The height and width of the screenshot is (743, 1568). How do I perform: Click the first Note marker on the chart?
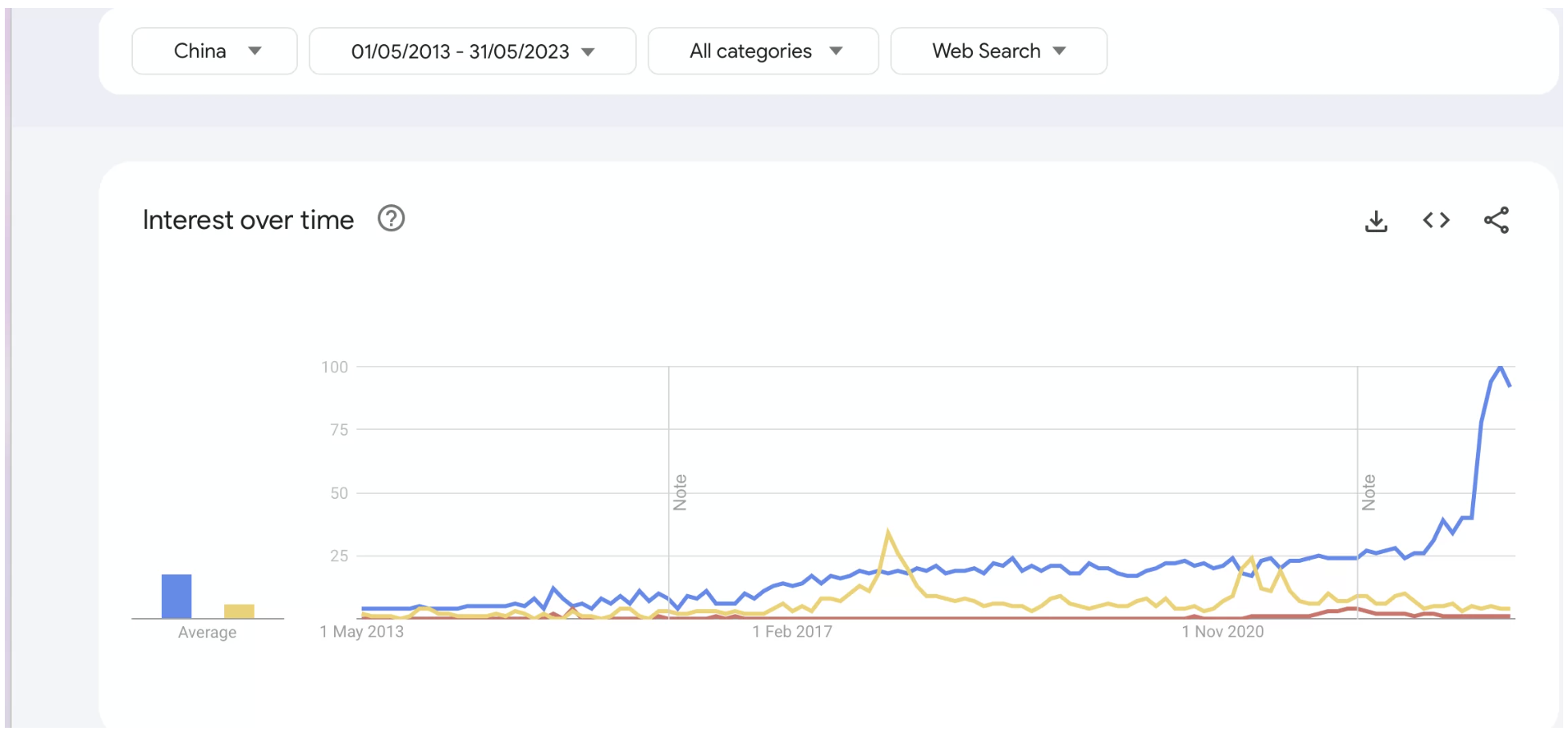coord(680,492)
